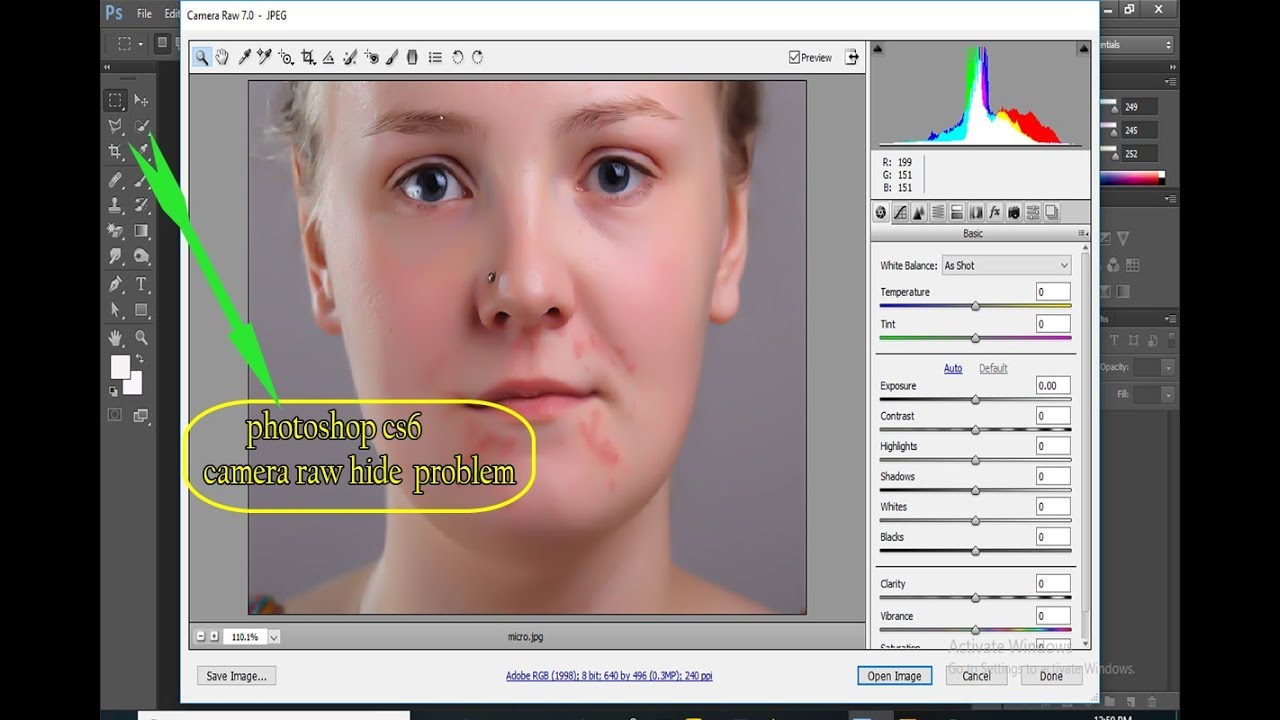Switch to the Effects fx tab

point(995,212)
